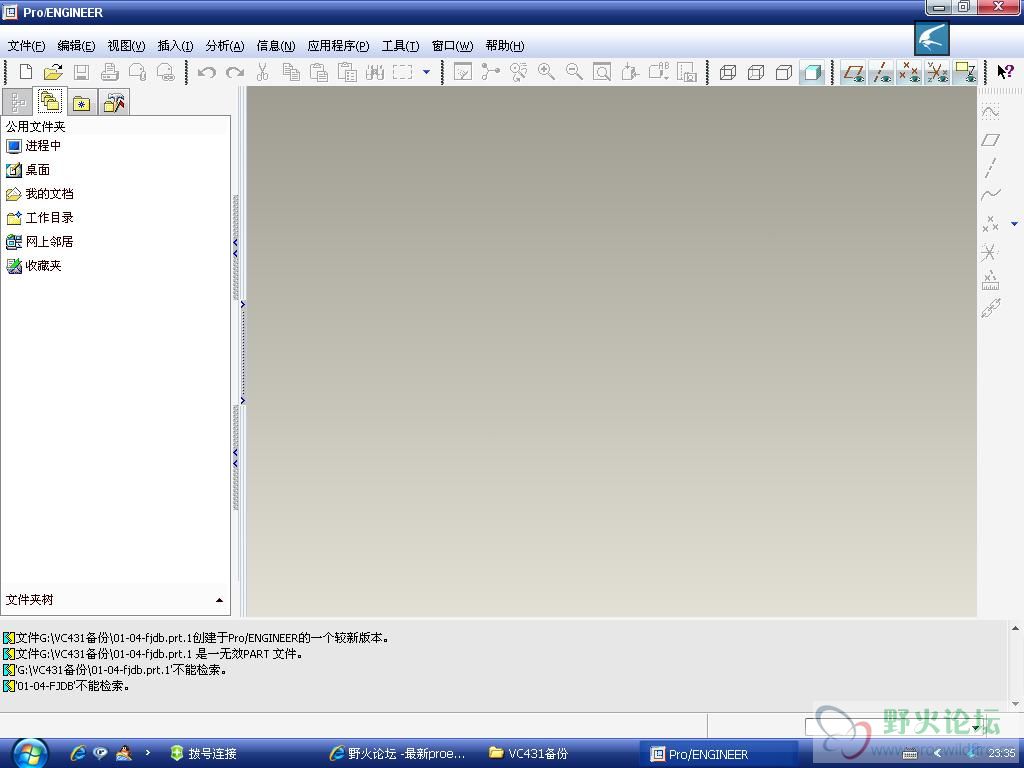The width and height of the screenshot is (1024, 768).
Task: Switch to the Connections navigator tab
Action: 114,103
